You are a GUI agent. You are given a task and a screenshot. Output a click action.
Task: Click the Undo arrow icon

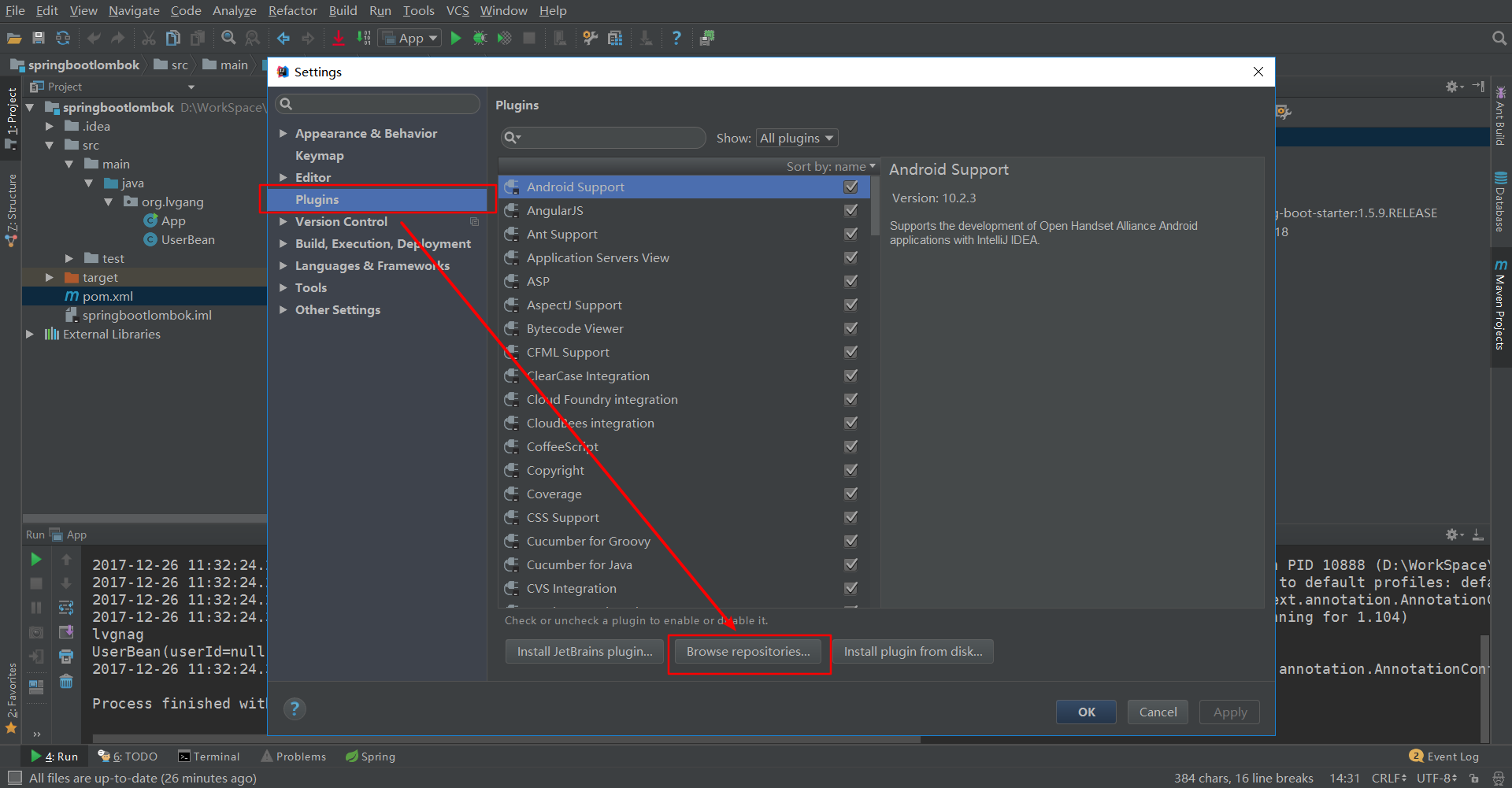tap(94, 38)
